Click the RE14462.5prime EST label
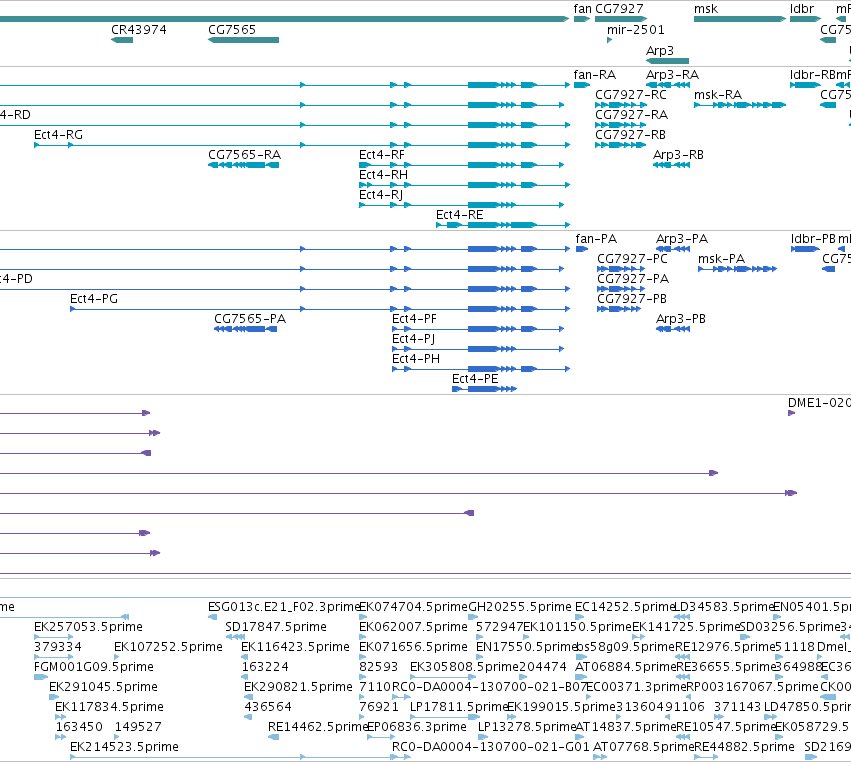Image resolution: width=851 pixels, height=762 pixels. pos(319,727)
